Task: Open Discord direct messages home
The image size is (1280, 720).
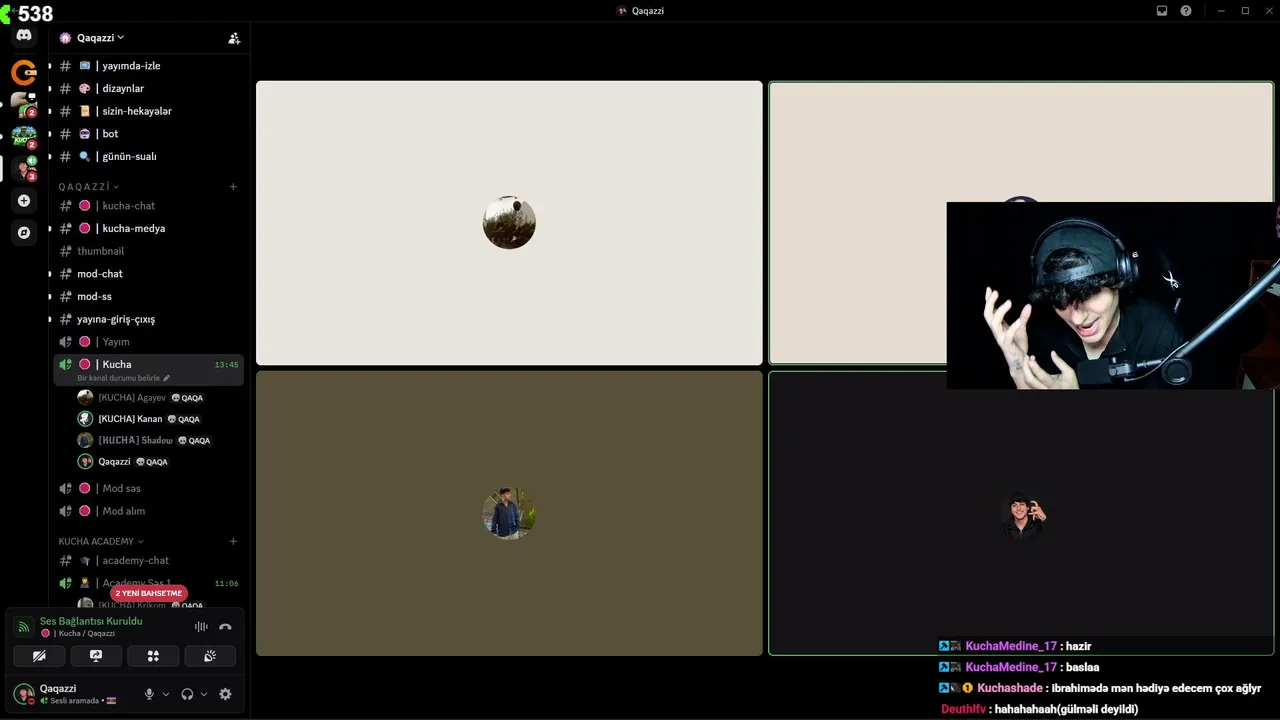Action: [x=24, y=36]
